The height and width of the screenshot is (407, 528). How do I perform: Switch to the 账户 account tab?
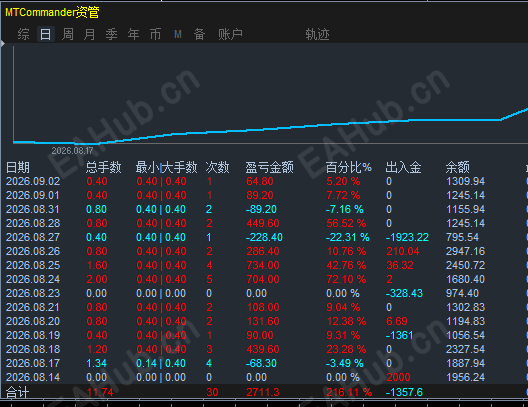230,34
